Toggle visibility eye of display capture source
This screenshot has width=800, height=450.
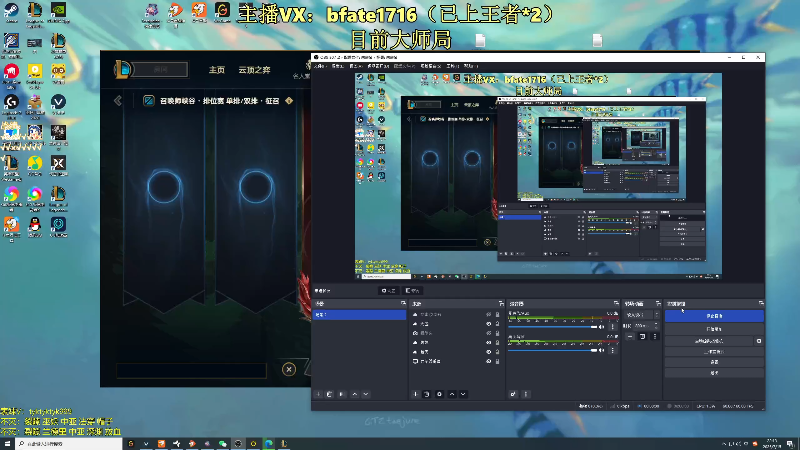[488, 361]
